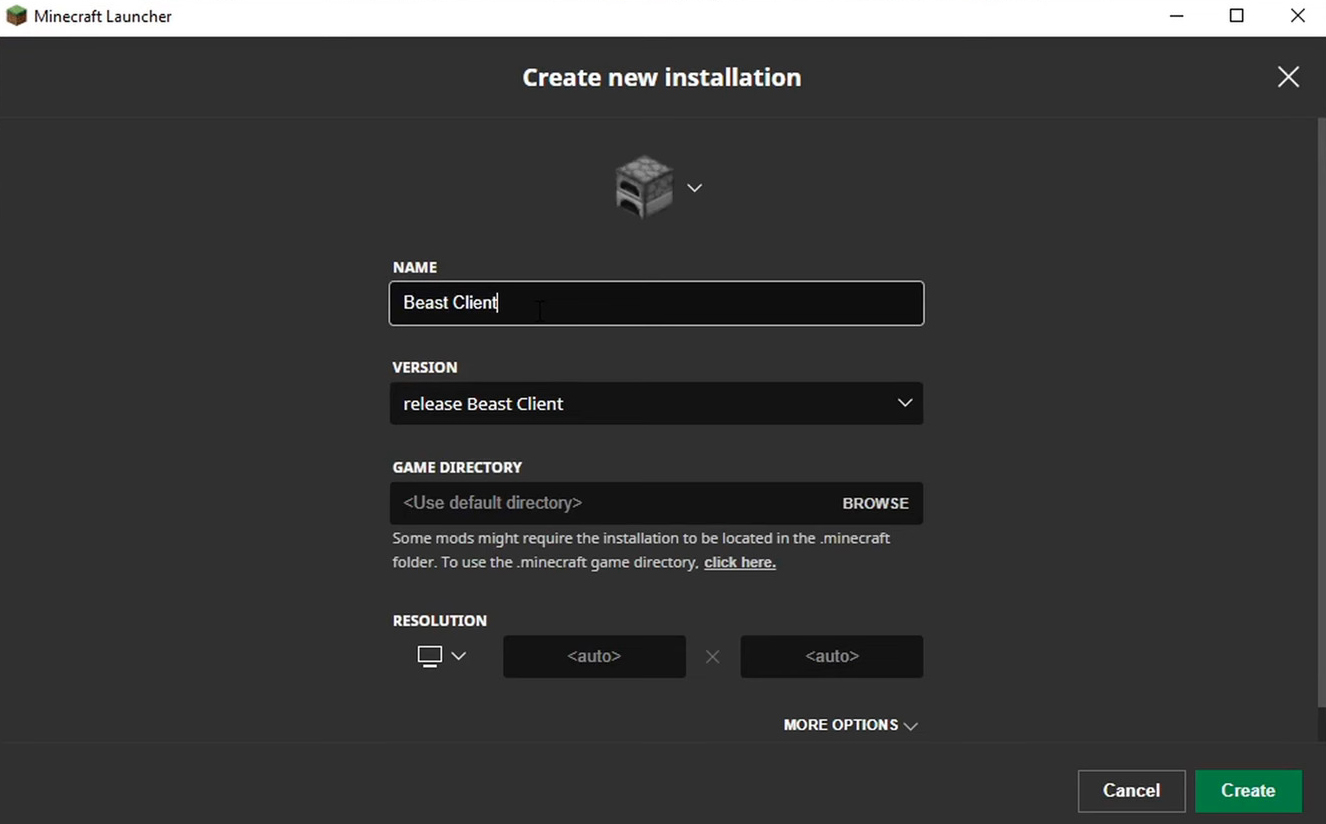Follow the 'click here.' link

[740, 562]
